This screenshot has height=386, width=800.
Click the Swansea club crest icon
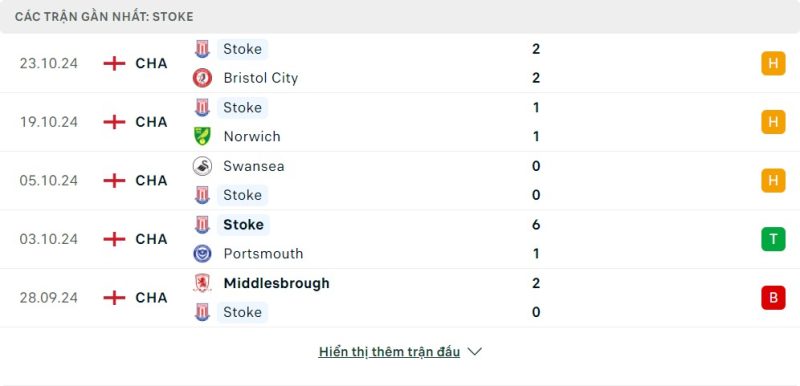tap(202, 166)
